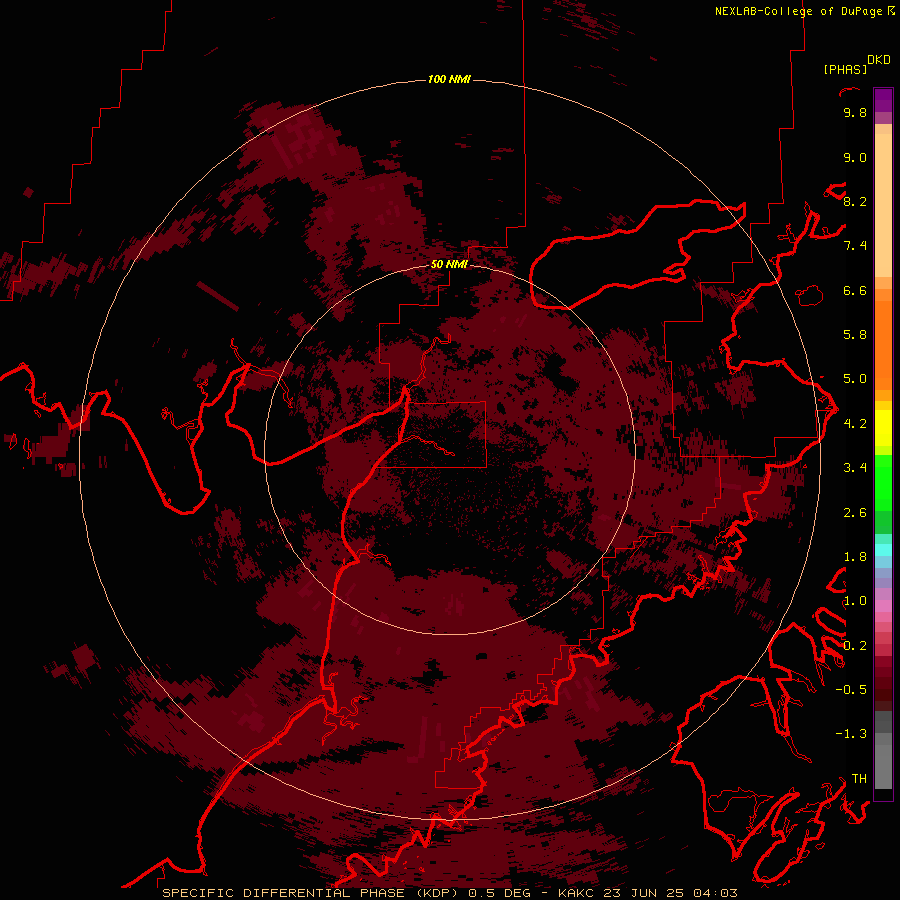
Task: Select the 8.2 value on the scale
Action: (855, 201)
